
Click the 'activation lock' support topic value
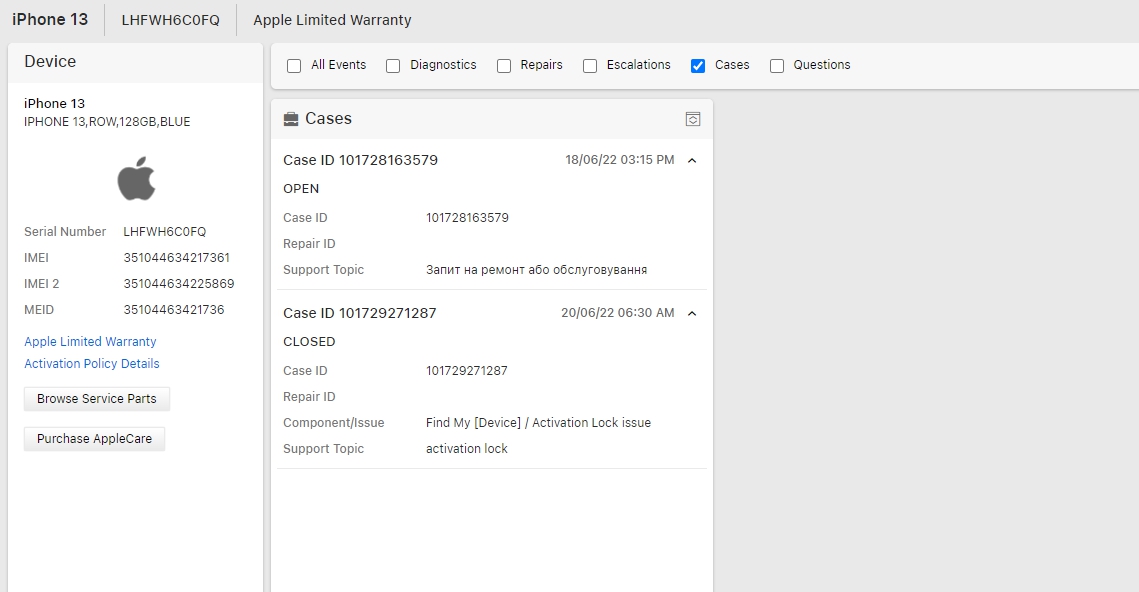[466, 449]
